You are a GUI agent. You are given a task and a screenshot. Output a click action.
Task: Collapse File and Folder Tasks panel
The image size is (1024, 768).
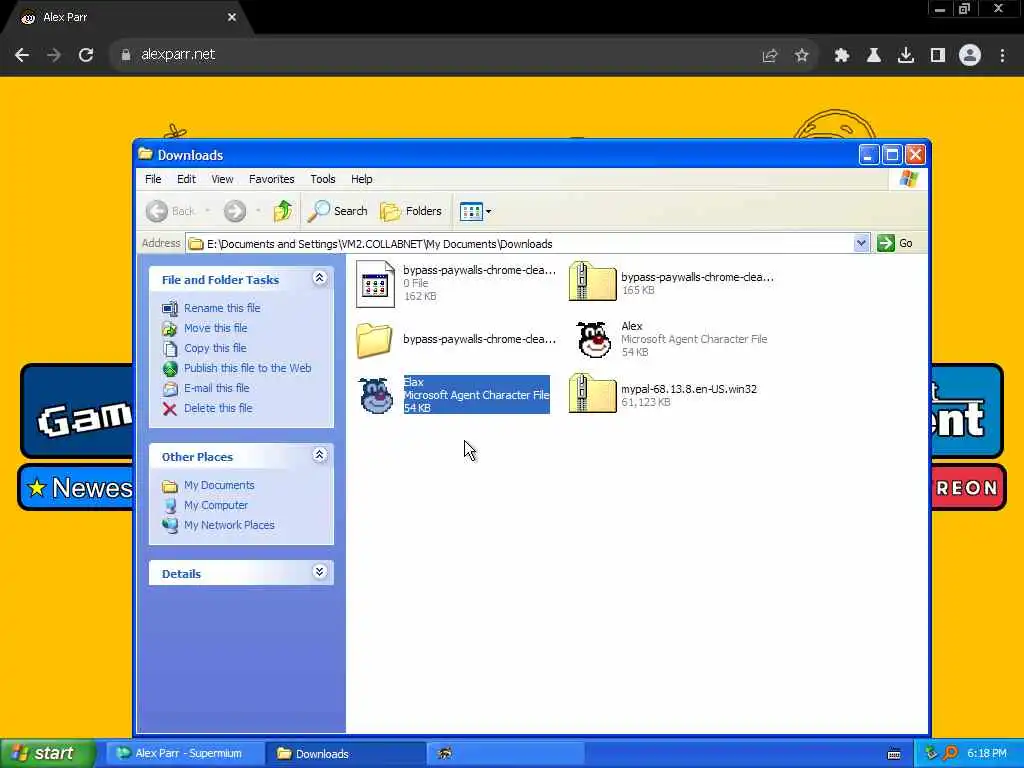pyautogui.click(x=319, y=278)
